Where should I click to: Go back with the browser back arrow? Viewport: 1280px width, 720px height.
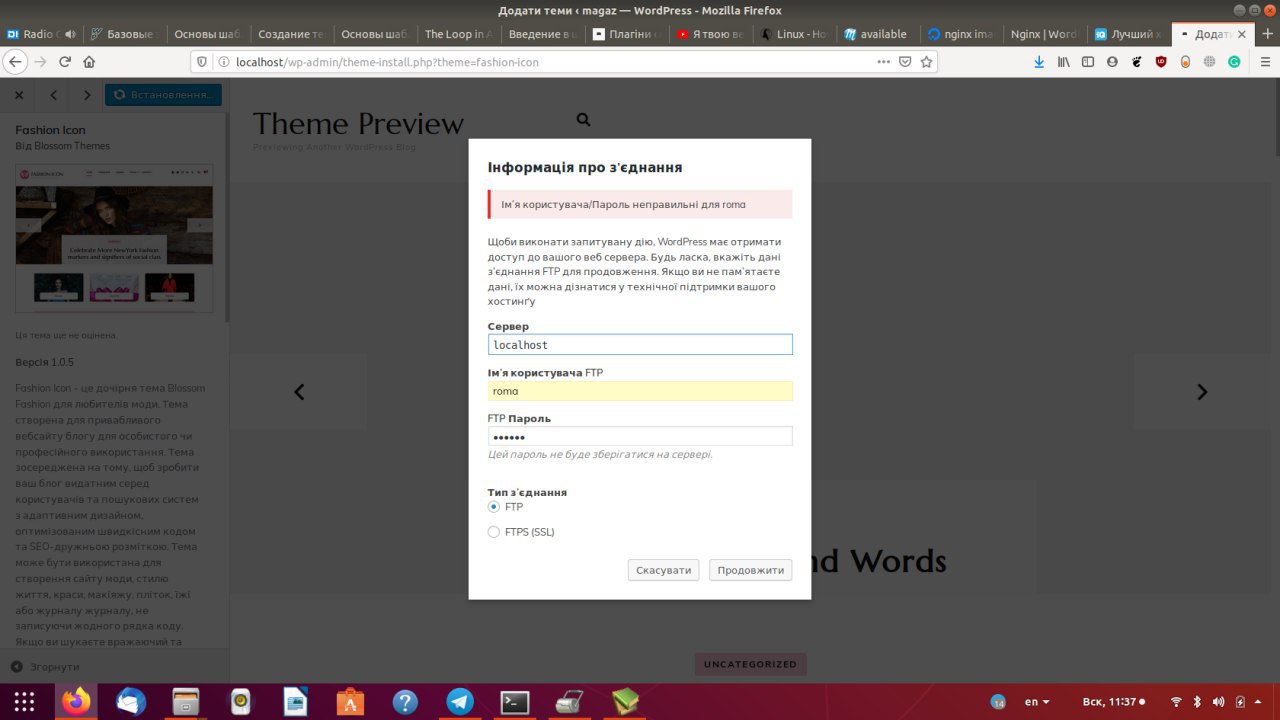15,61
